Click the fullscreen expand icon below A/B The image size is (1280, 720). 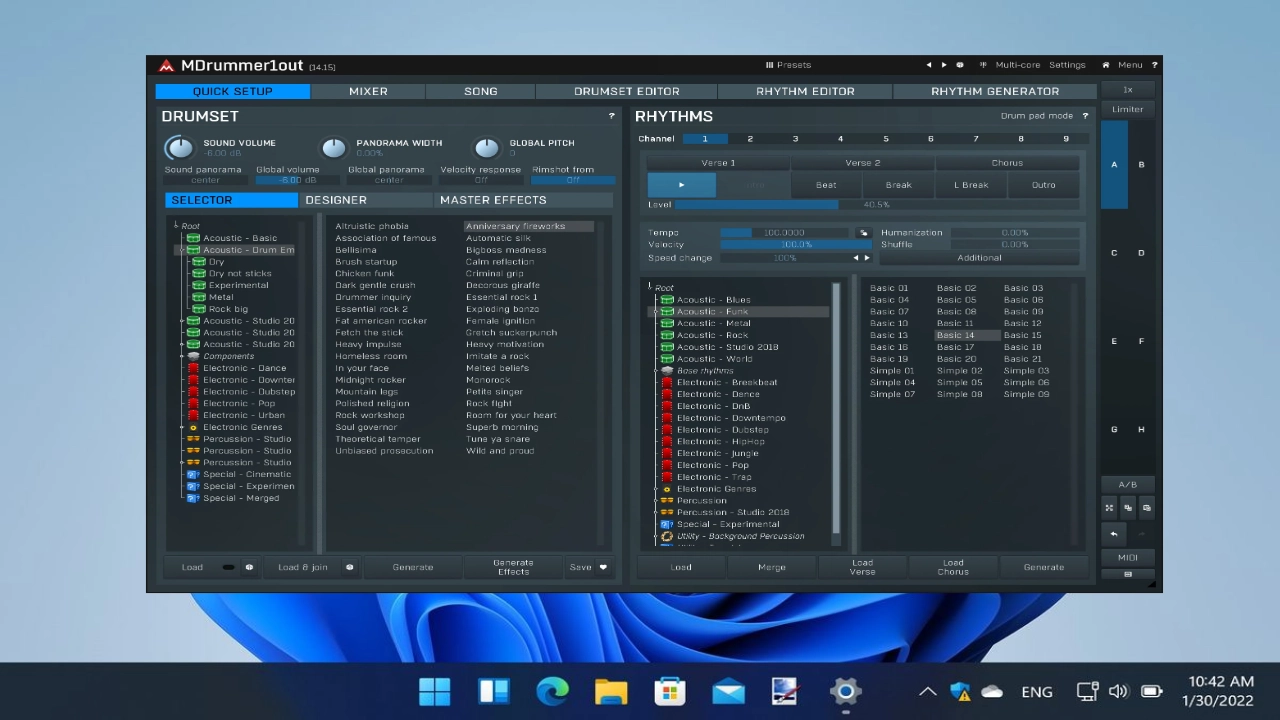(x=1109, y=508)
